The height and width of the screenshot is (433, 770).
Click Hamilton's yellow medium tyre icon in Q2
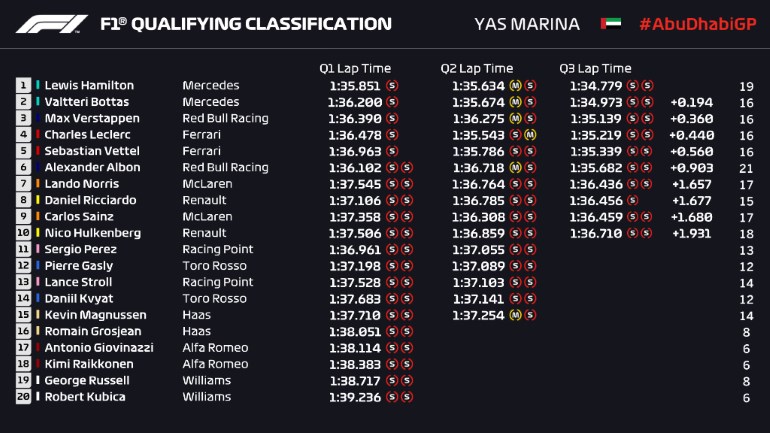pos(515,86)
